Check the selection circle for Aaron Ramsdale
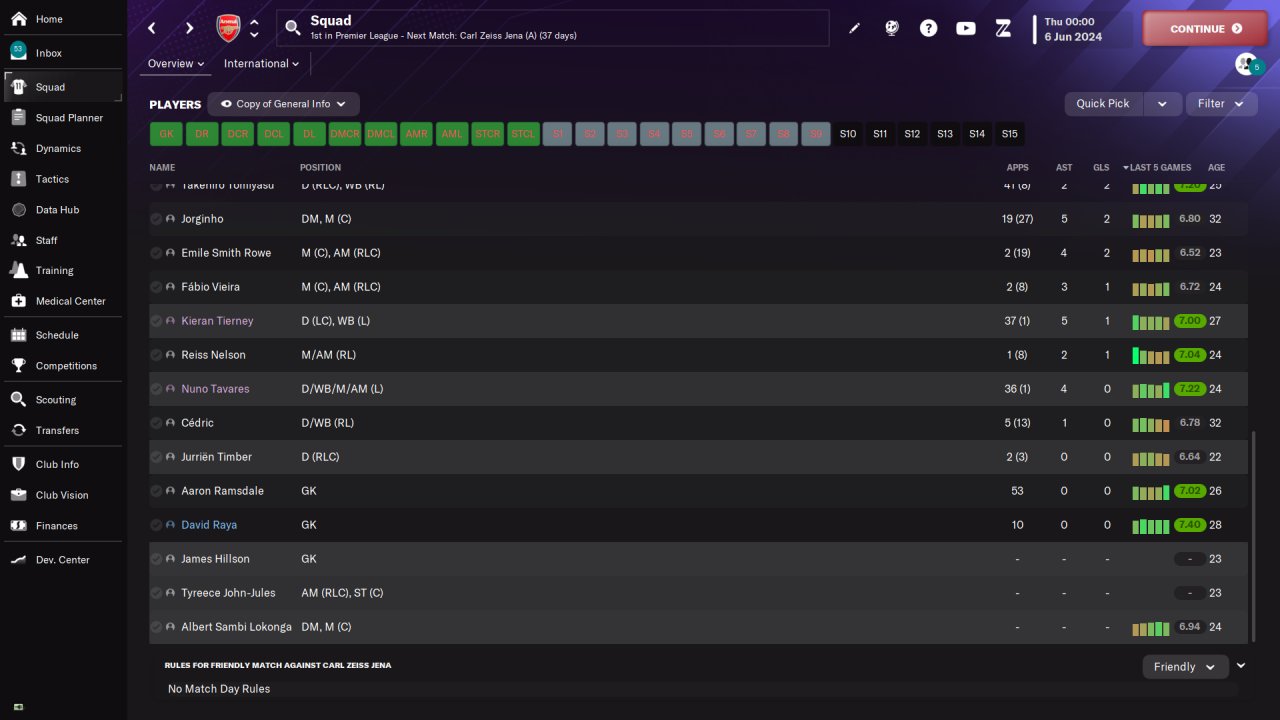This screenshot has height=720, width=1280. tap(156, 491)
